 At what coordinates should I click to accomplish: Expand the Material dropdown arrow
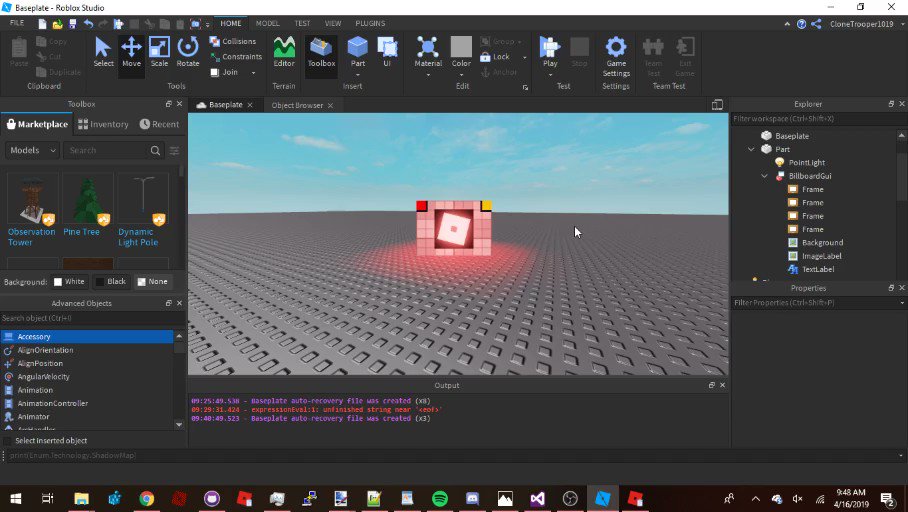point(428,74)
